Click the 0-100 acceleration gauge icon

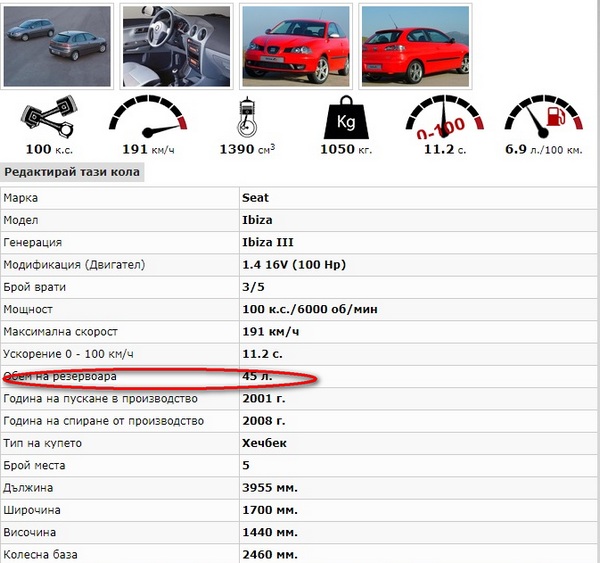[444, 117]
